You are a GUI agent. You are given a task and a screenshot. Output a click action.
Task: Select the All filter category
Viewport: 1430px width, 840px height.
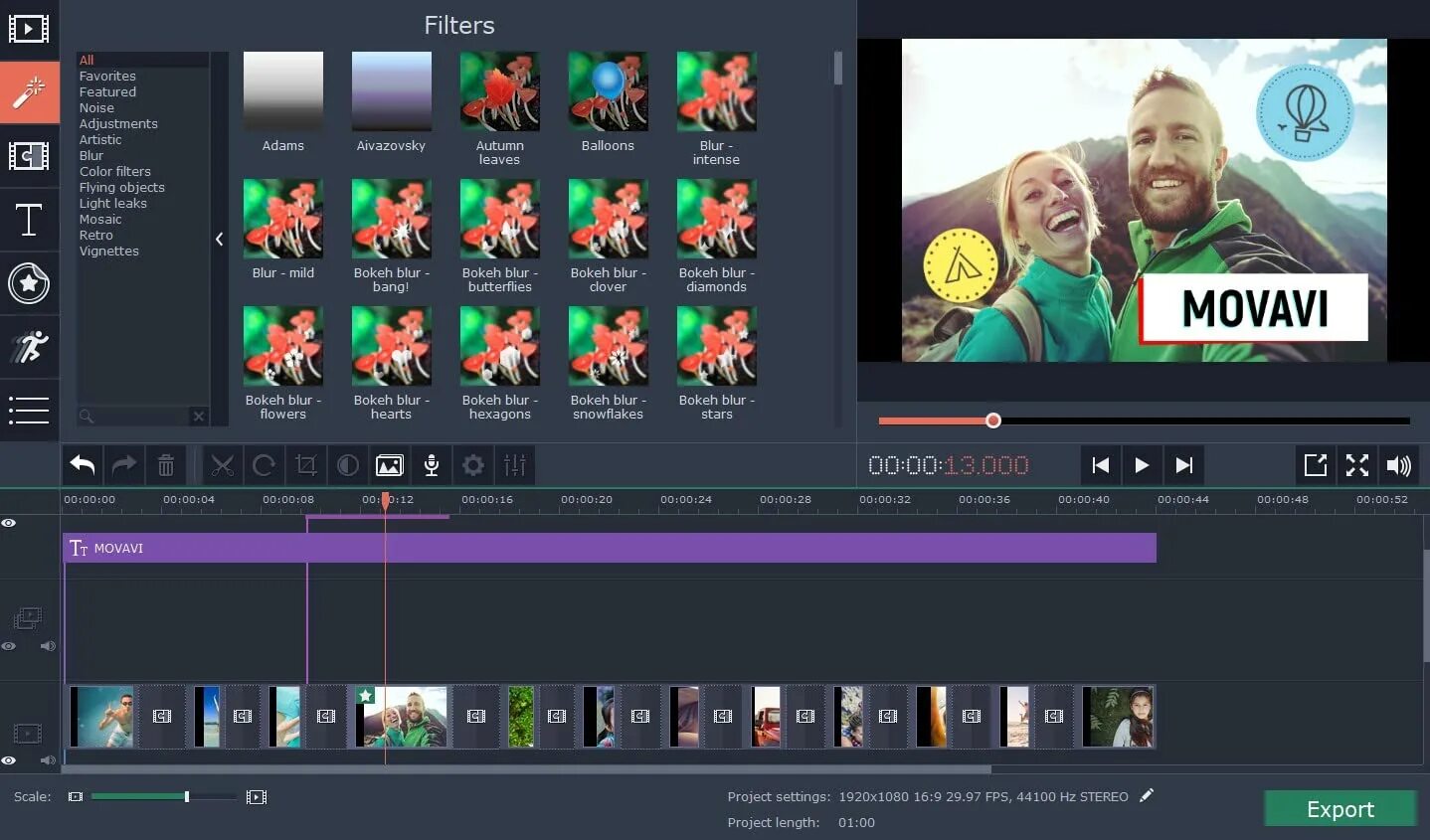click(x=87, y=60)
